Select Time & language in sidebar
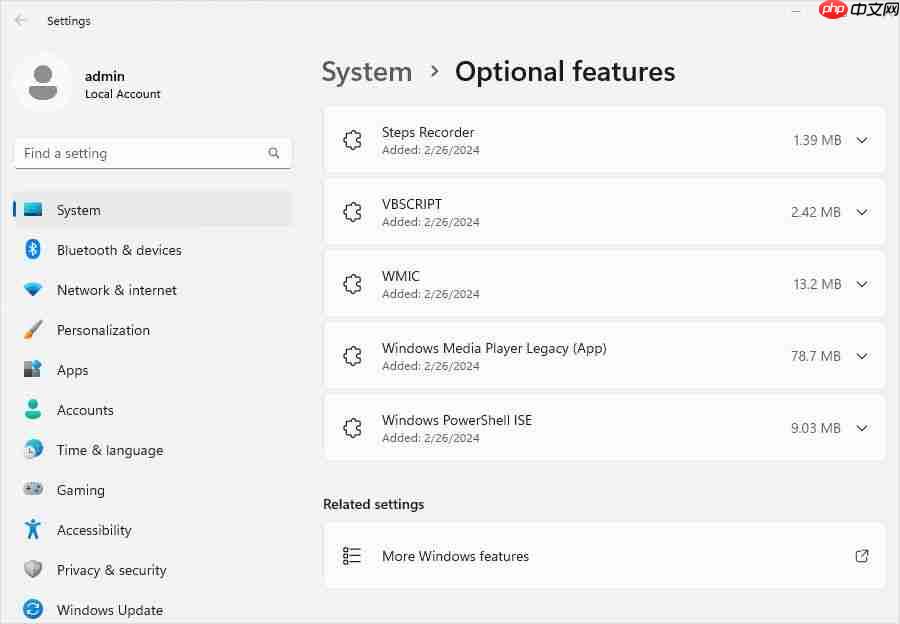900x624 pixels. point(109,450)
